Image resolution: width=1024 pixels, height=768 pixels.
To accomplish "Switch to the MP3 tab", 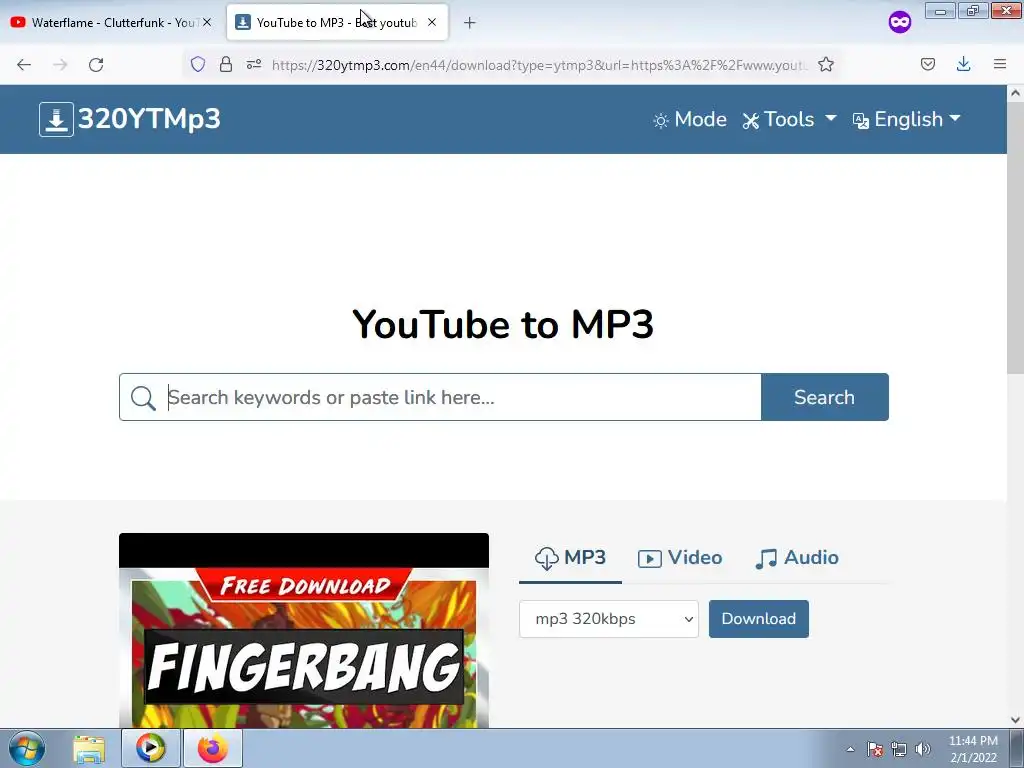I will (x=570, y=558).
